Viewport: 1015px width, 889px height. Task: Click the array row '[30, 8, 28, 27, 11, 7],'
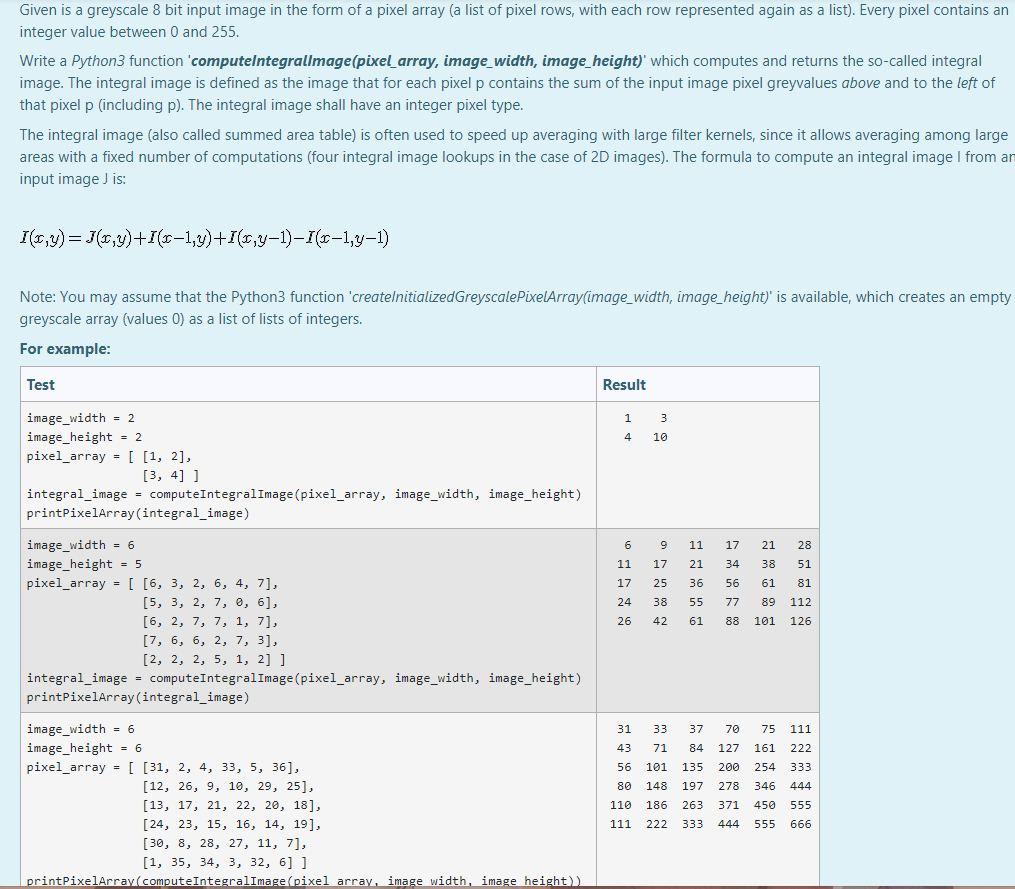point(225,843)
